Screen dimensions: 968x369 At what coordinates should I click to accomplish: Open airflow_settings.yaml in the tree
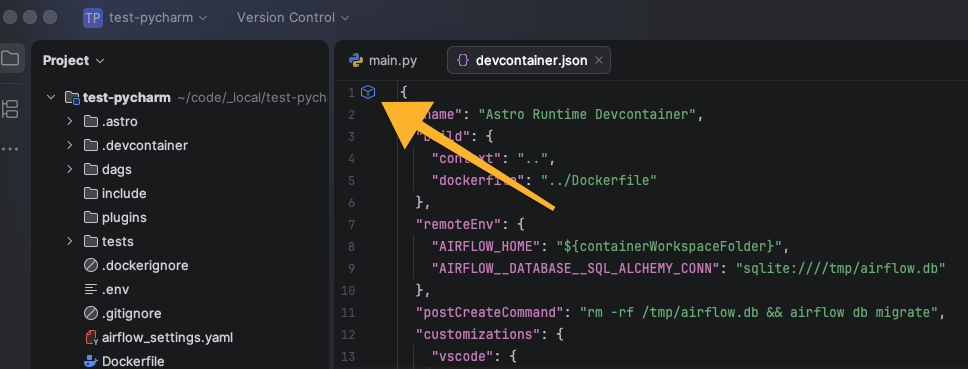coord(167,338)
